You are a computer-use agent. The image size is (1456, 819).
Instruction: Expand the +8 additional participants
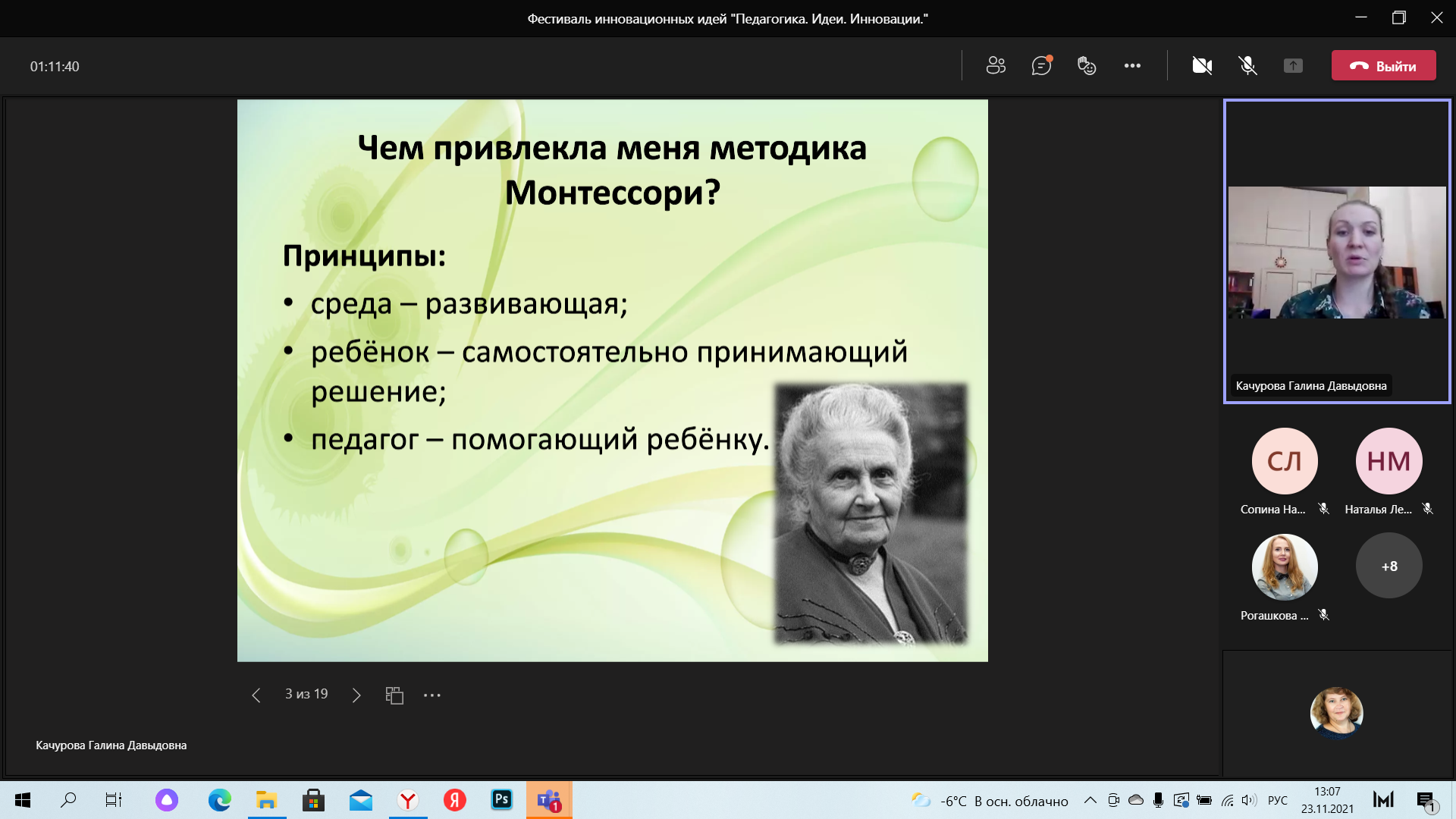click(x=1389, y=566)
